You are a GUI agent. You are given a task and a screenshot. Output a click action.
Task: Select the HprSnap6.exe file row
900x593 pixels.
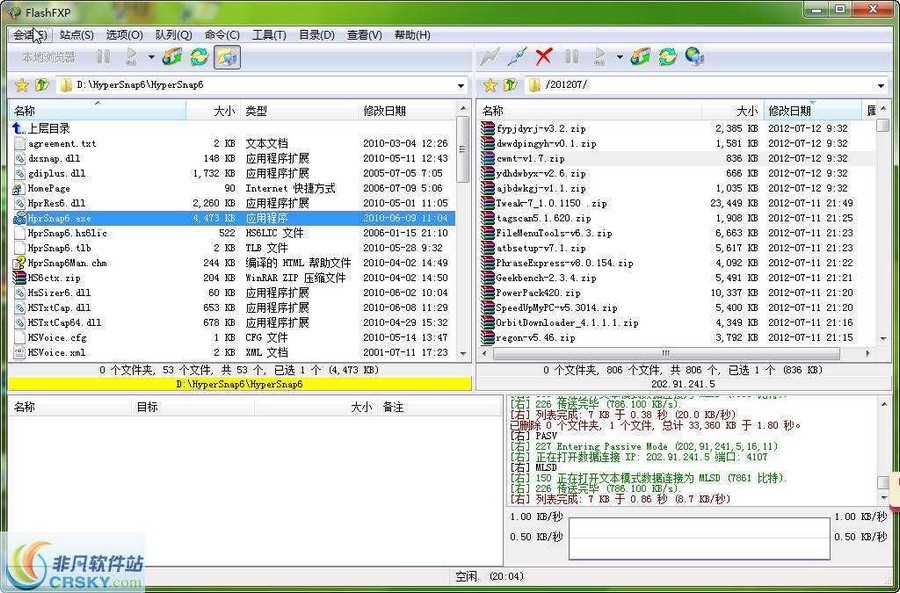click(x=233, y=218)
